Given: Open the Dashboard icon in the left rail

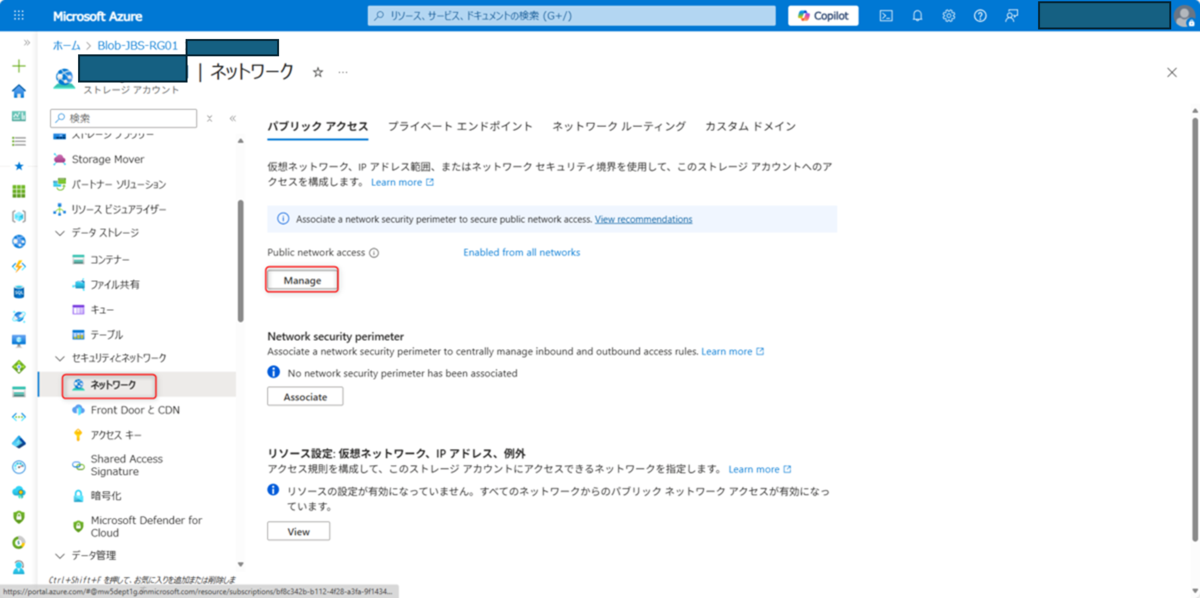Looking at the screenshot, I should click(17, 115).
